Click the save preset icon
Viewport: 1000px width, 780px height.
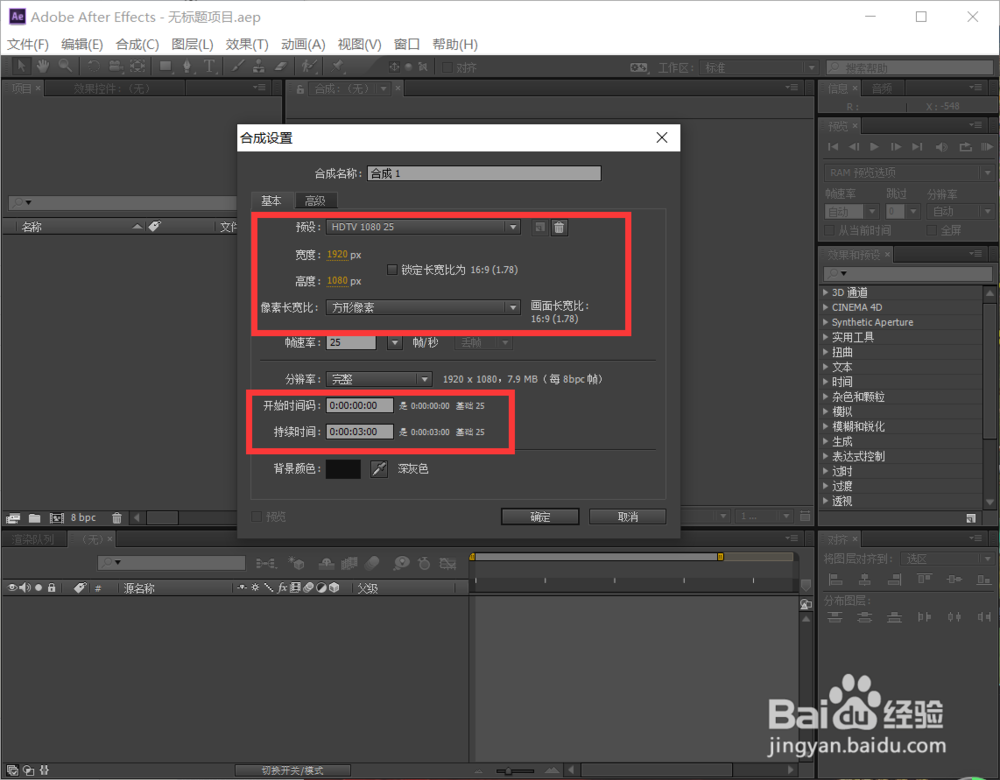point(540,227)
